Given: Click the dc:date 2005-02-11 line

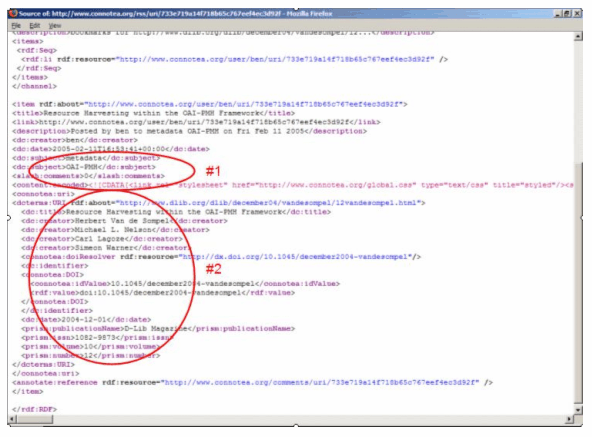Looking at the screenshot, I should click(111, 149).
